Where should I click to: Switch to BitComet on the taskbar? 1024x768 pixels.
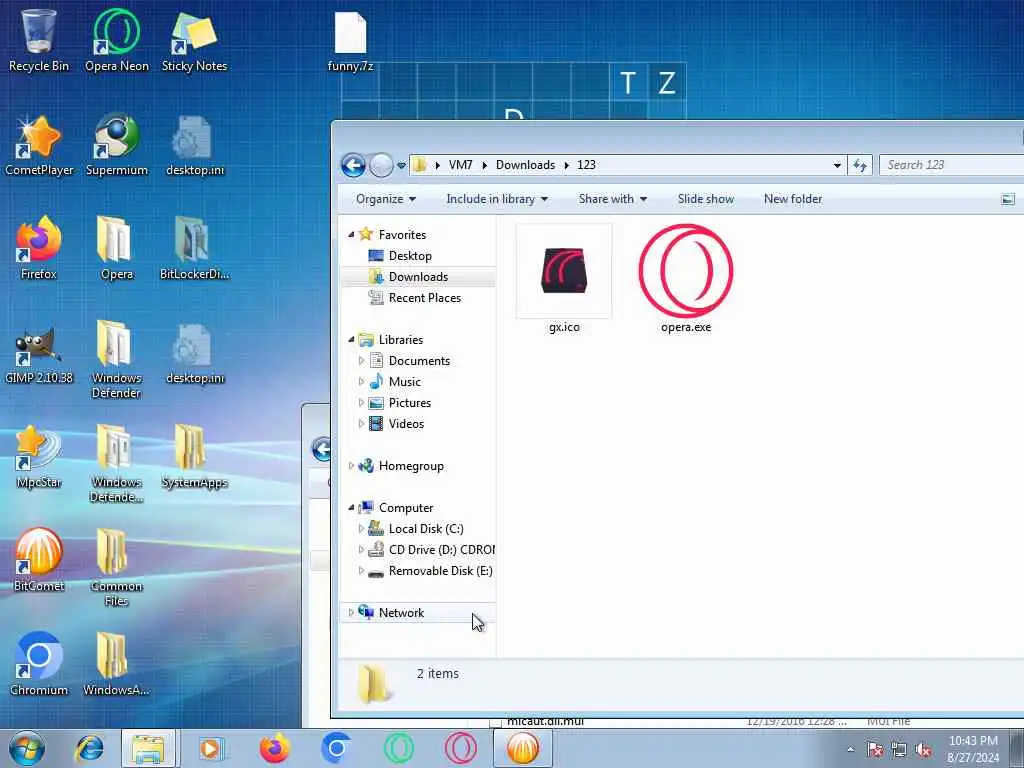click(522, 748)
